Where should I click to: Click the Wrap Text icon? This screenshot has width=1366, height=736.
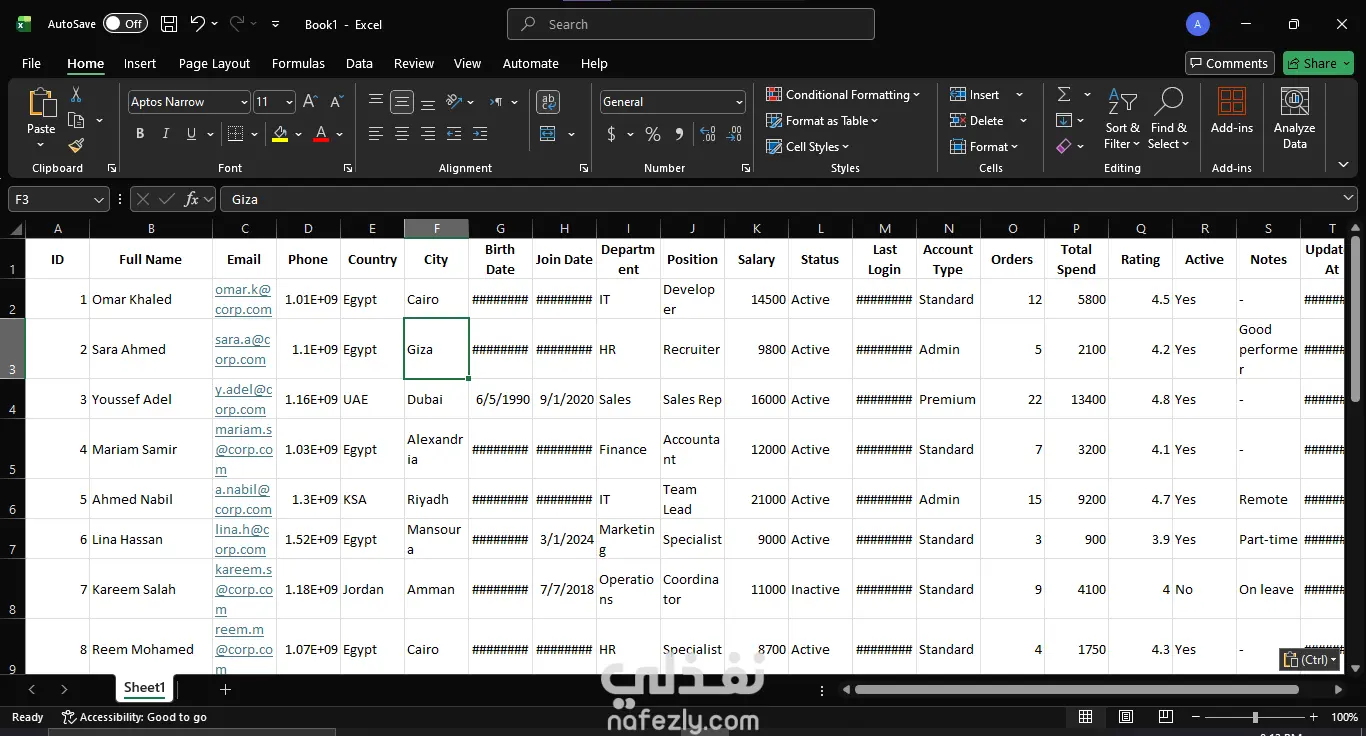click(x=548, y=102)
